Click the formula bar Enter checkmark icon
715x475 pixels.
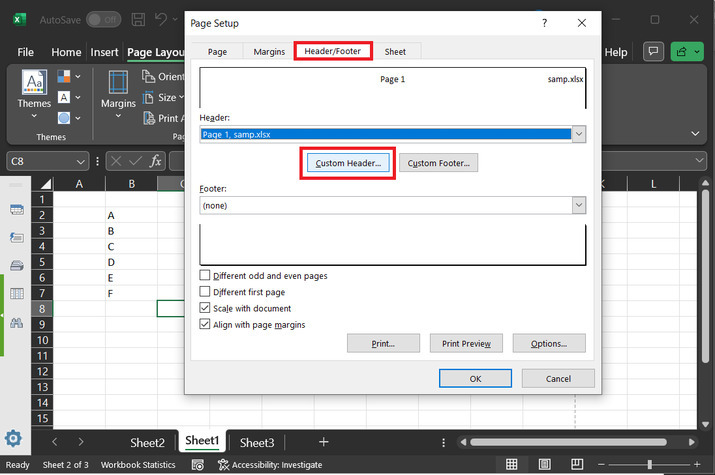coord(135,161)
